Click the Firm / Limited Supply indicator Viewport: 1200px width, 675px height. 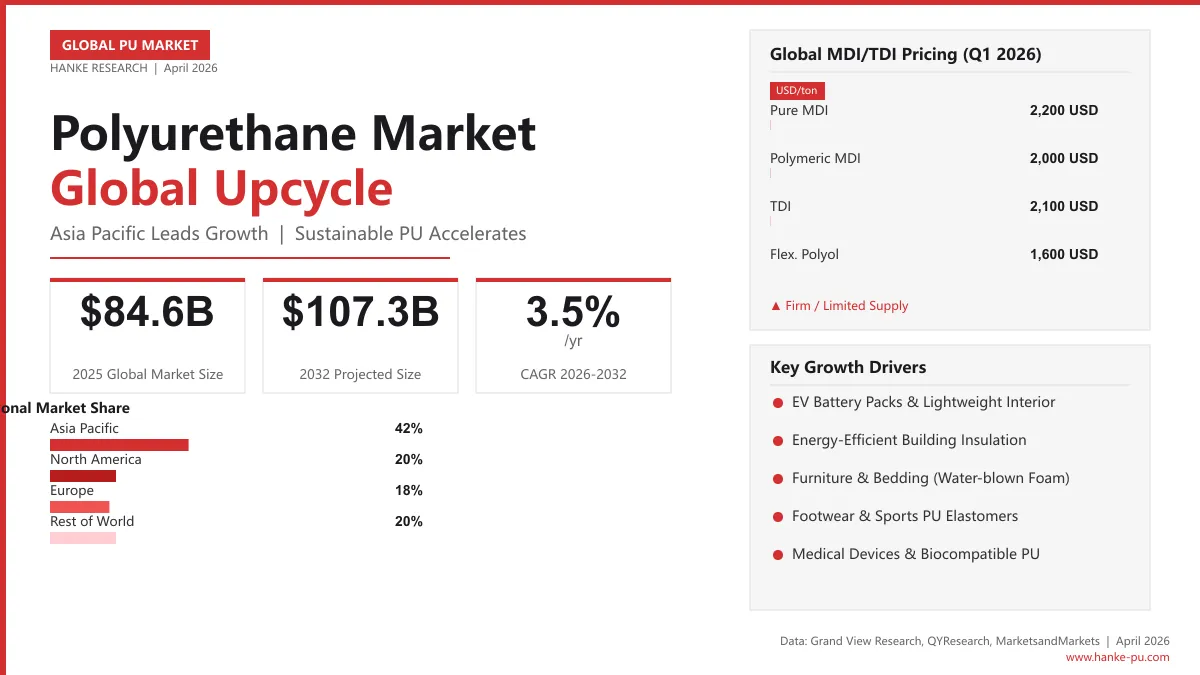839,306
